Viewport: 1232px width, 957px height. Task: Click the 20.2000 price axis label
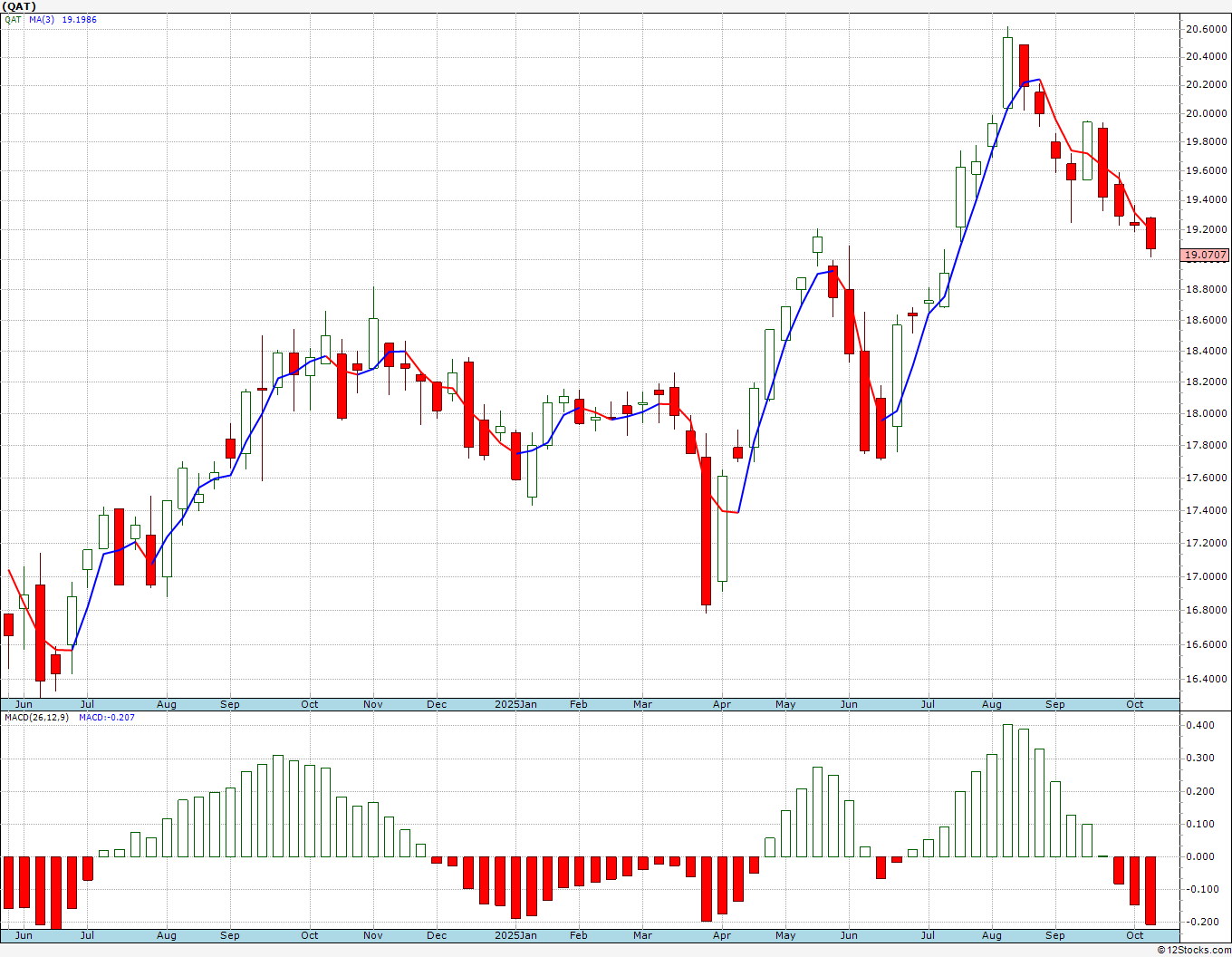1207,85
